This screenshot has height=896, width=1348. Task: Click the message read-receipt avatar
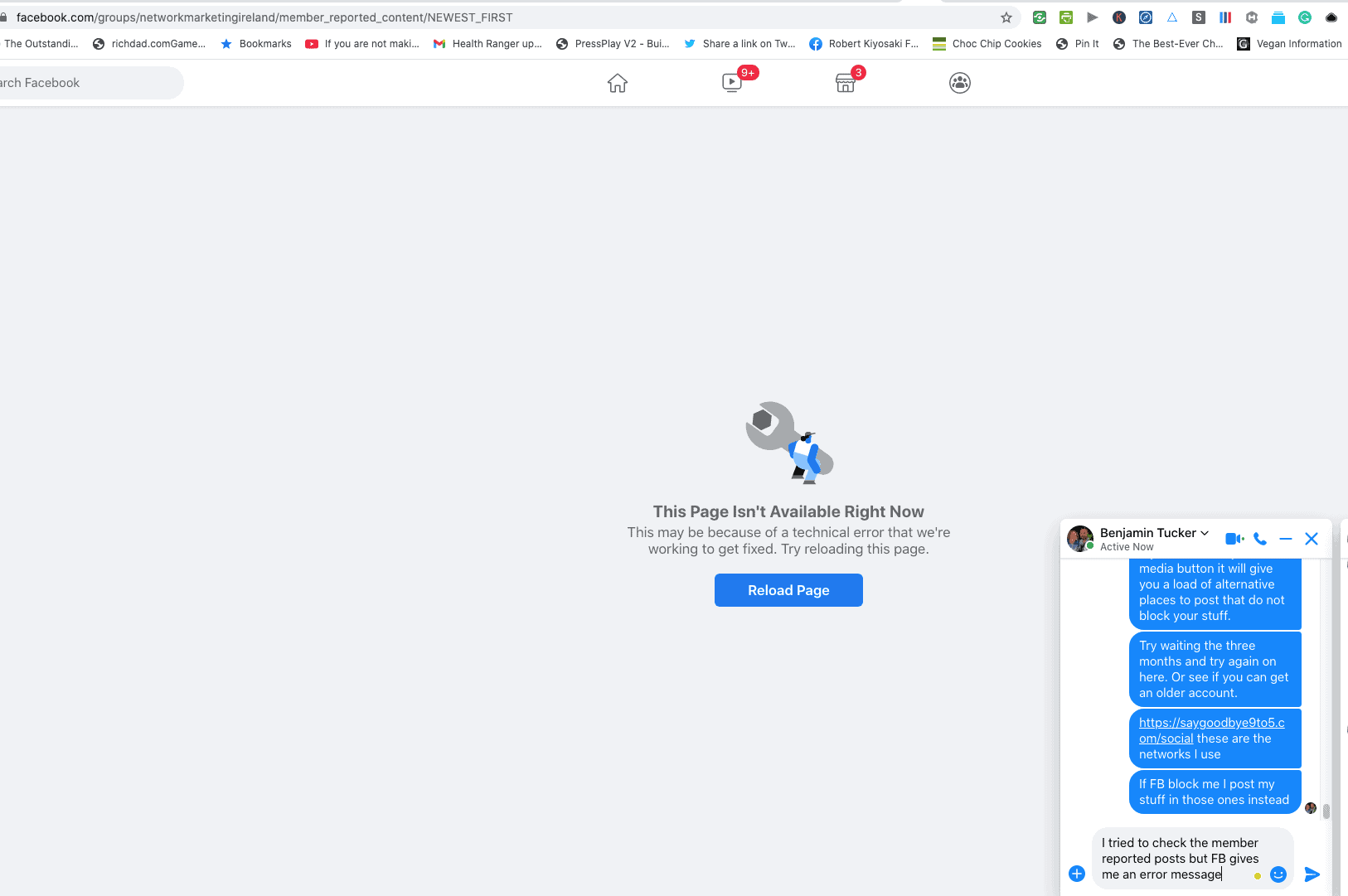click(1311, 808)
